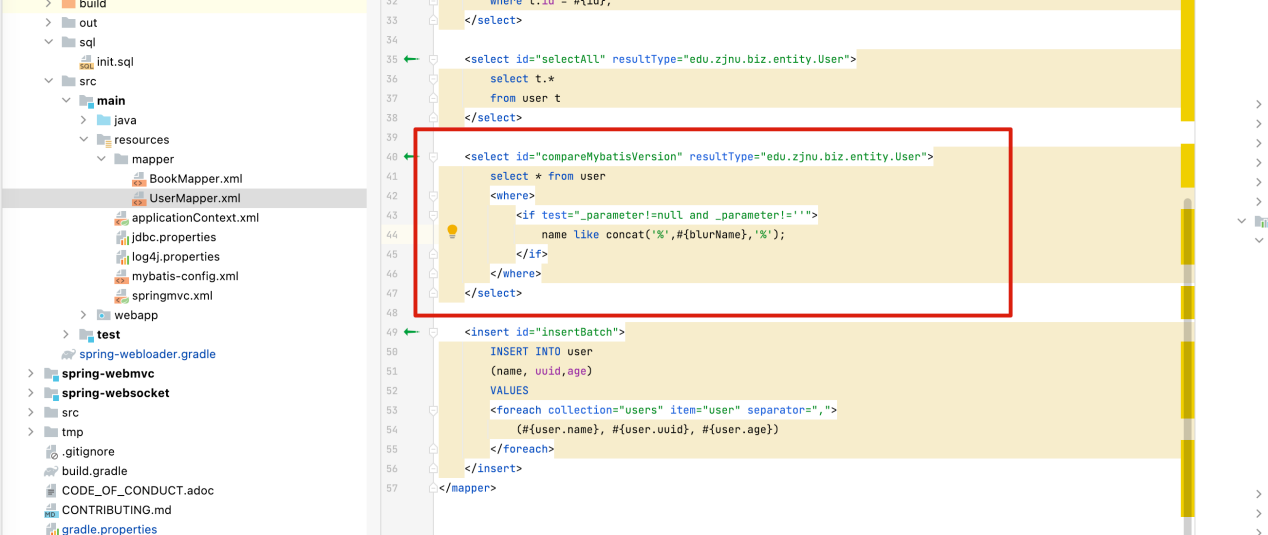This screenshot has height=535, width=1268.
Task: Open applicationContext.xml from the tree
Action: click(195, 218)
